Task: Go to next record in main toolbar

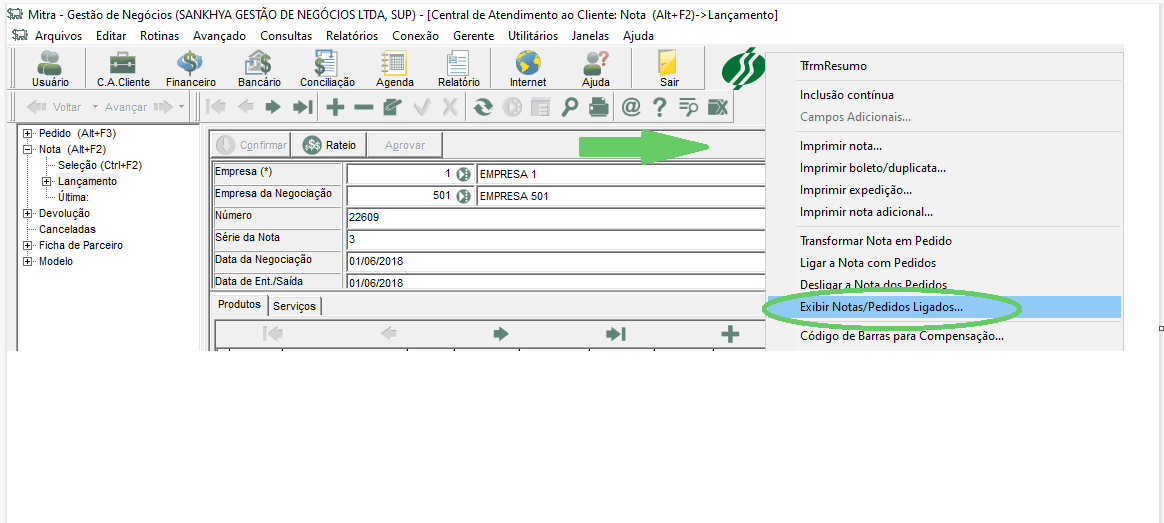Action: click(x=273, y=108)
